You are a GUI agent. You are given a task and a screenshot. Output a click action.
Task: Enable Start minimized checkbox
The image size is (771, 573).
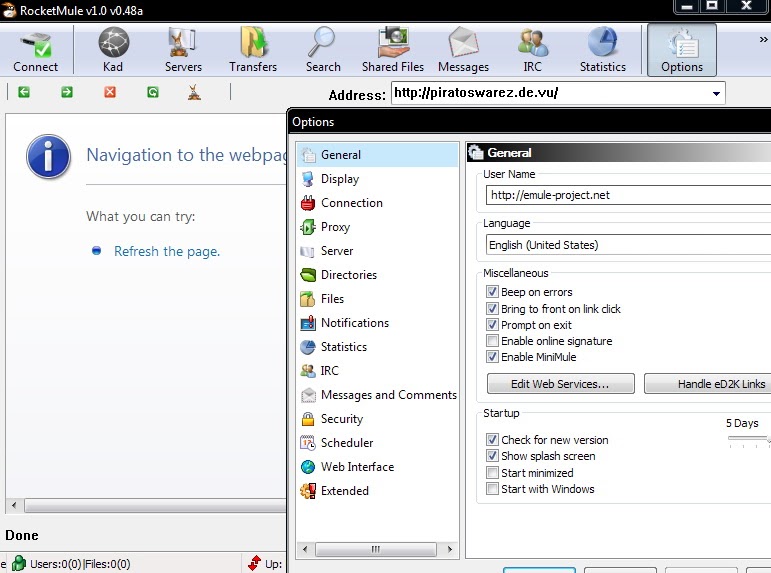tap(492, 473)
